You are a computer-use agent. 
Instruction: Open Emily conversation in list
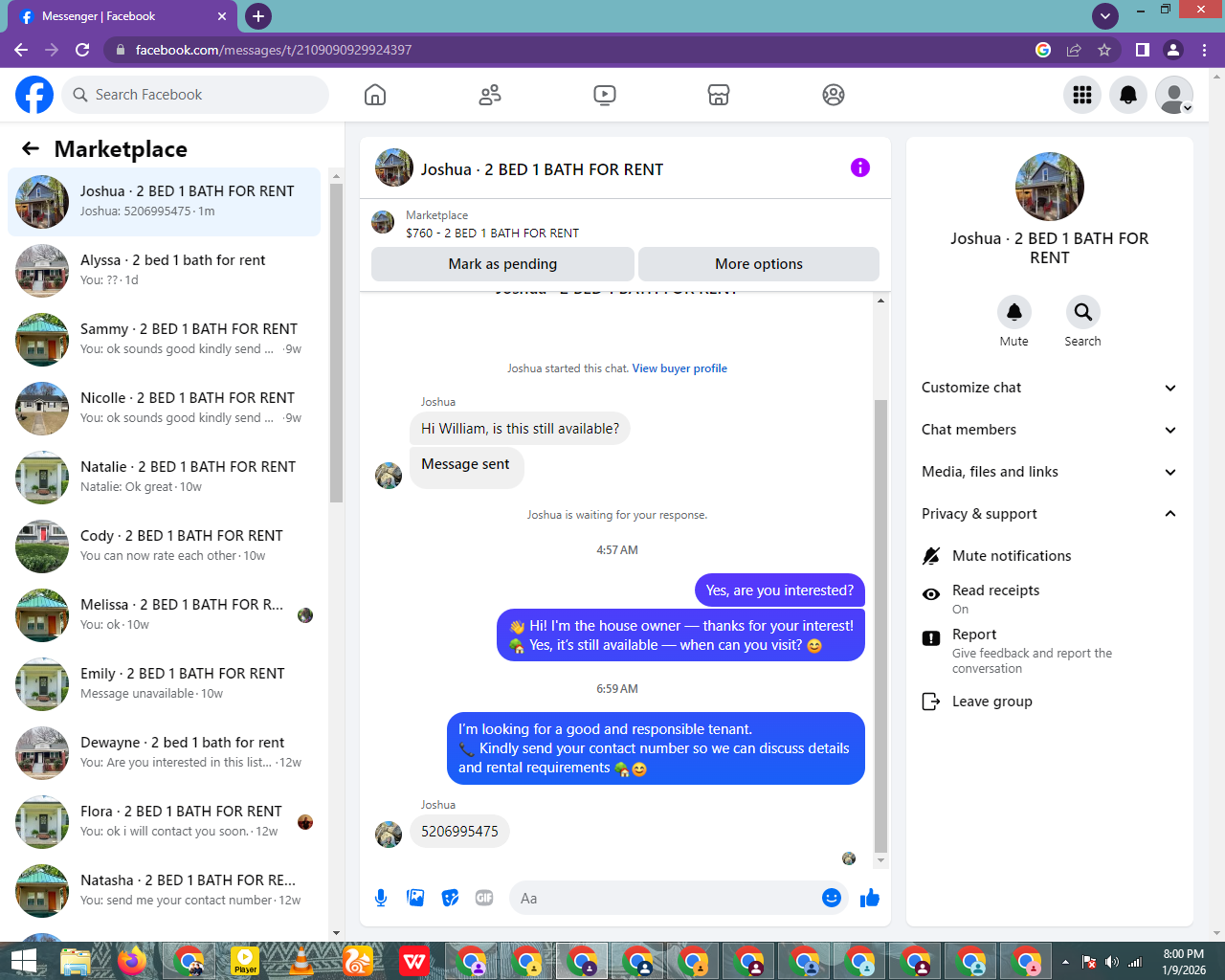pyautogui.click(x=165, y=684)
